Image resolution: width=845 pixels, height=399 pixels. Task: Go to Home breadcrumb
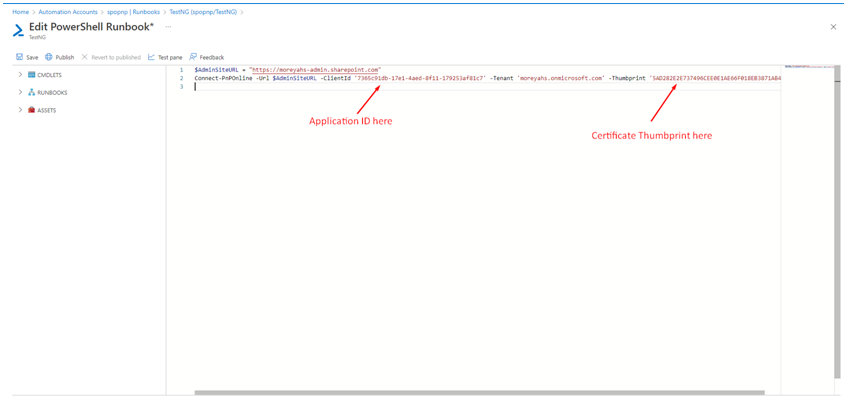tap(20, 12)
